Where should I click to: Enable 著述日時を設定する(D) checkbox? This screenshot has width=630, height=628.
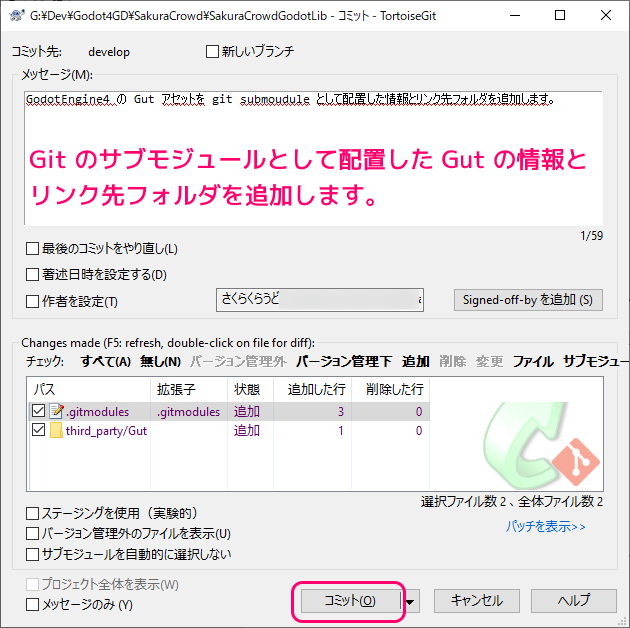click(32, 275)
